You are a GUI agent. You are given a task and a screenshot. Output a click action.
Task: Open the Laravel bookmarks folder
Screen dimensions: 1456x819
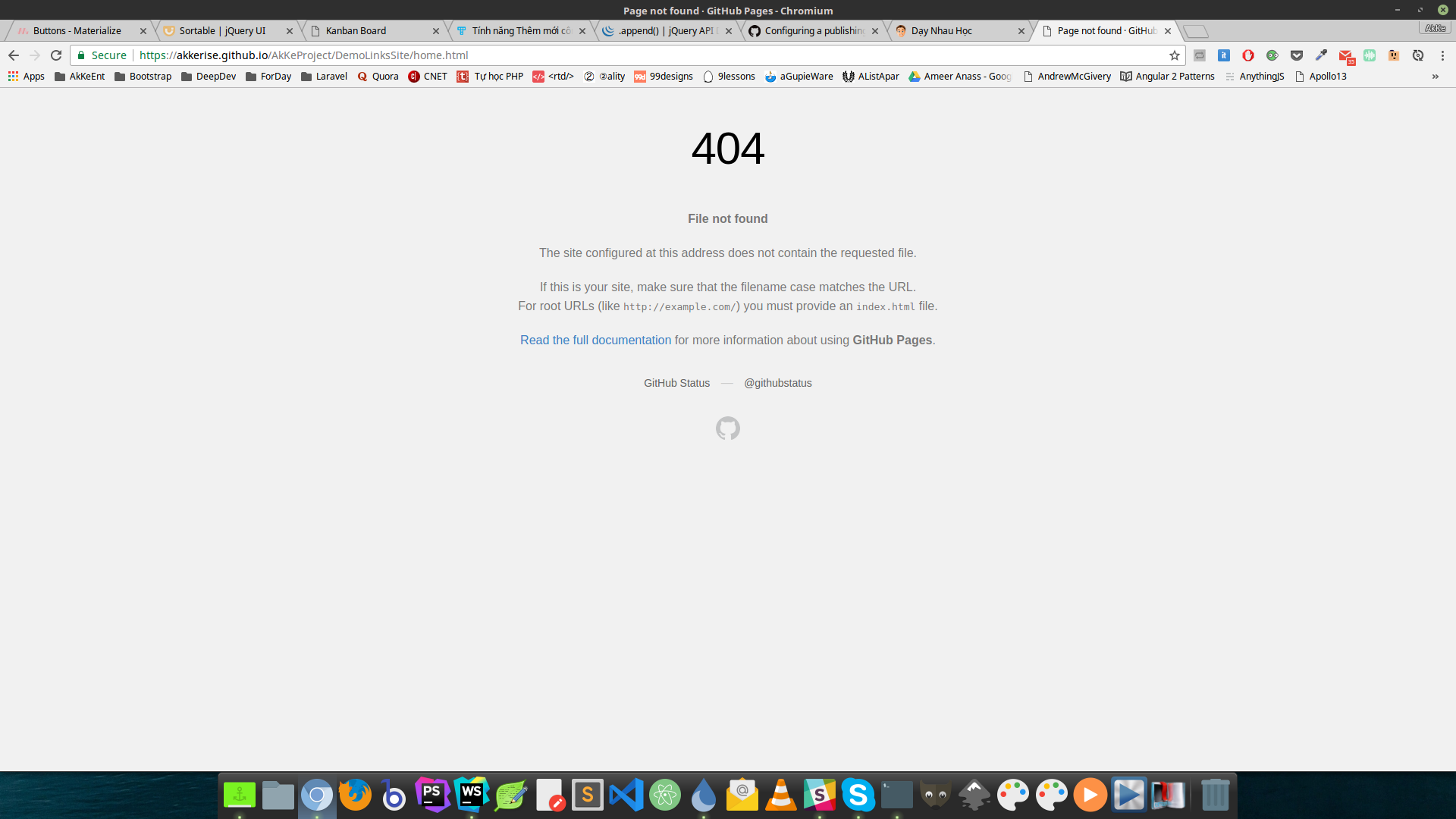tap(324, 77)
